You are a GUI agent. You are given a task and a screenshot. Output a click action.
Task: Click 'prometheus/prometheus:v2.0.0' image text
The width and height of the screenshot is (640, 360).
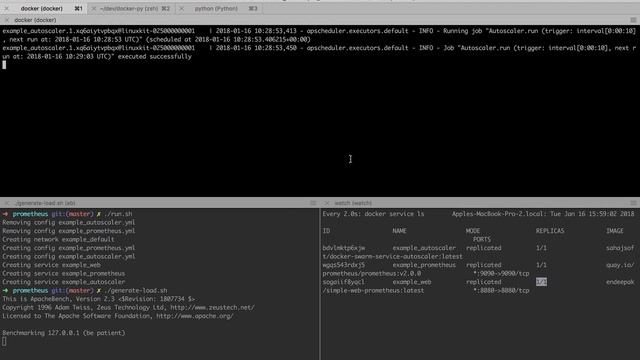[371, 273]
